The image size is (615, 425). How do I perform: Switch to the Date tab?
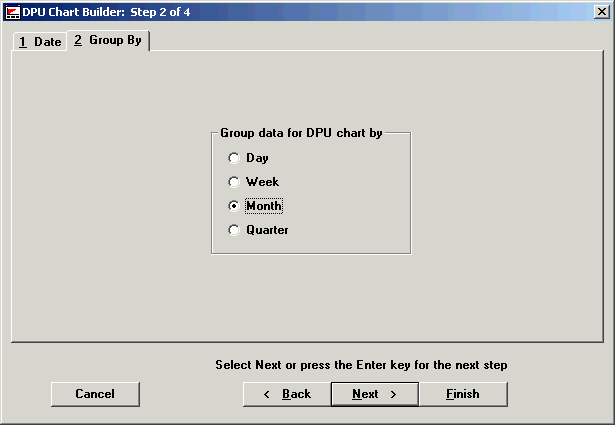(x=40, y=42)
